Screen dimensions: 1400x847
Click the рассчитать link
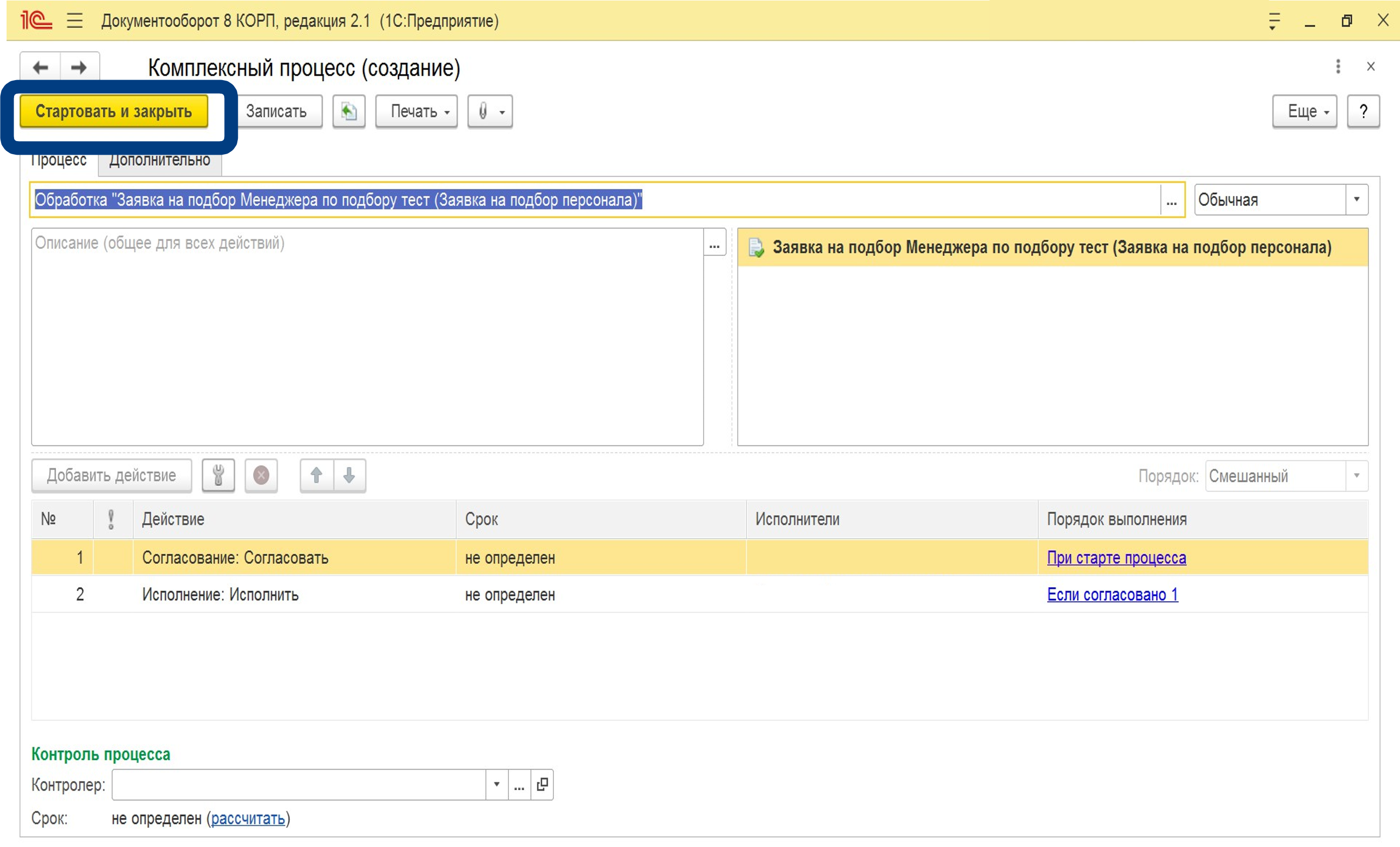coord(248,819)
